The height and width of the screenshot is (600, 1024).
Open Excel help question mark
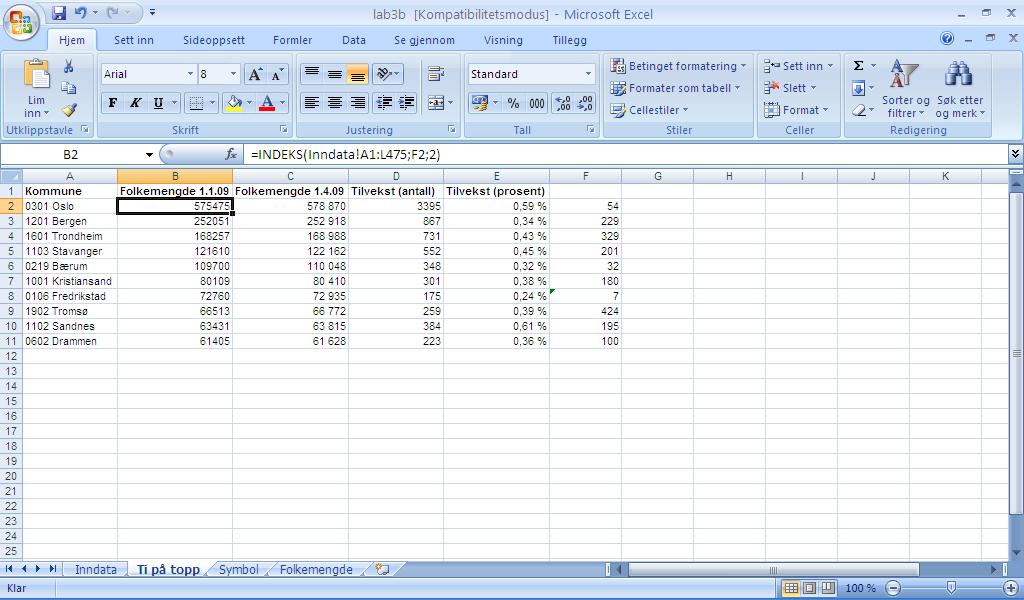click(x=947, y=39)
